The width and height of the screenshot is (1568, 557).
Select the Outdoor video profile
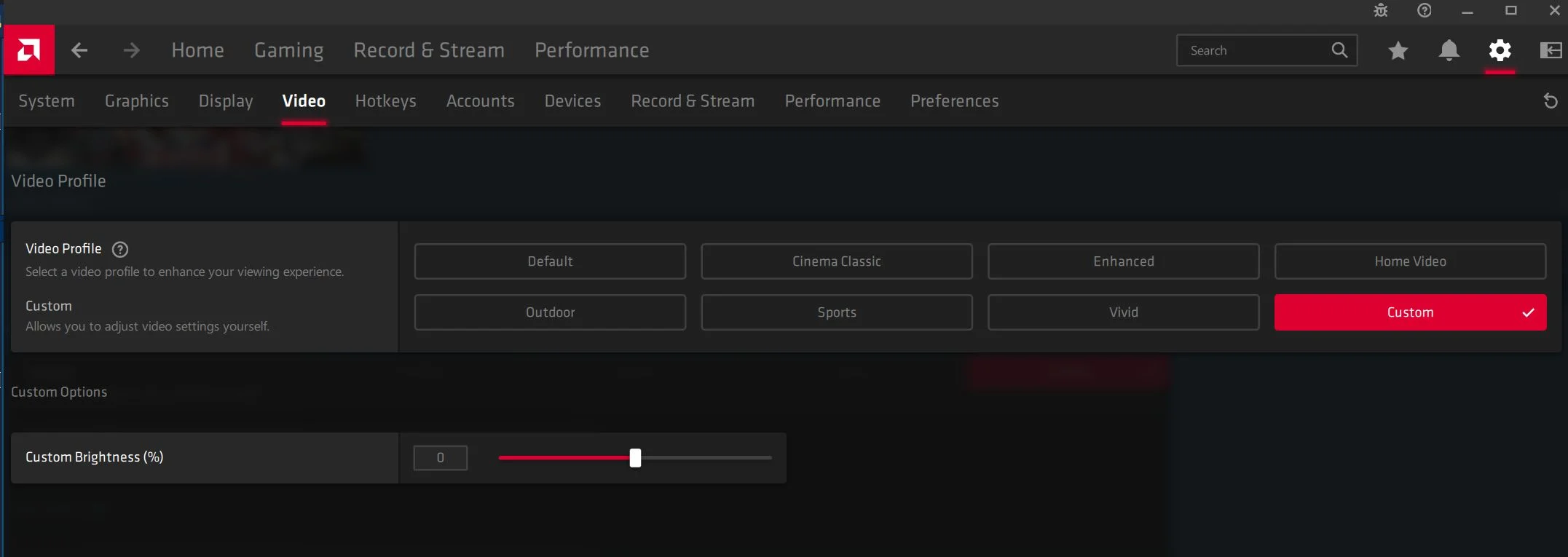pyautogui.click(x=550, y=312)
